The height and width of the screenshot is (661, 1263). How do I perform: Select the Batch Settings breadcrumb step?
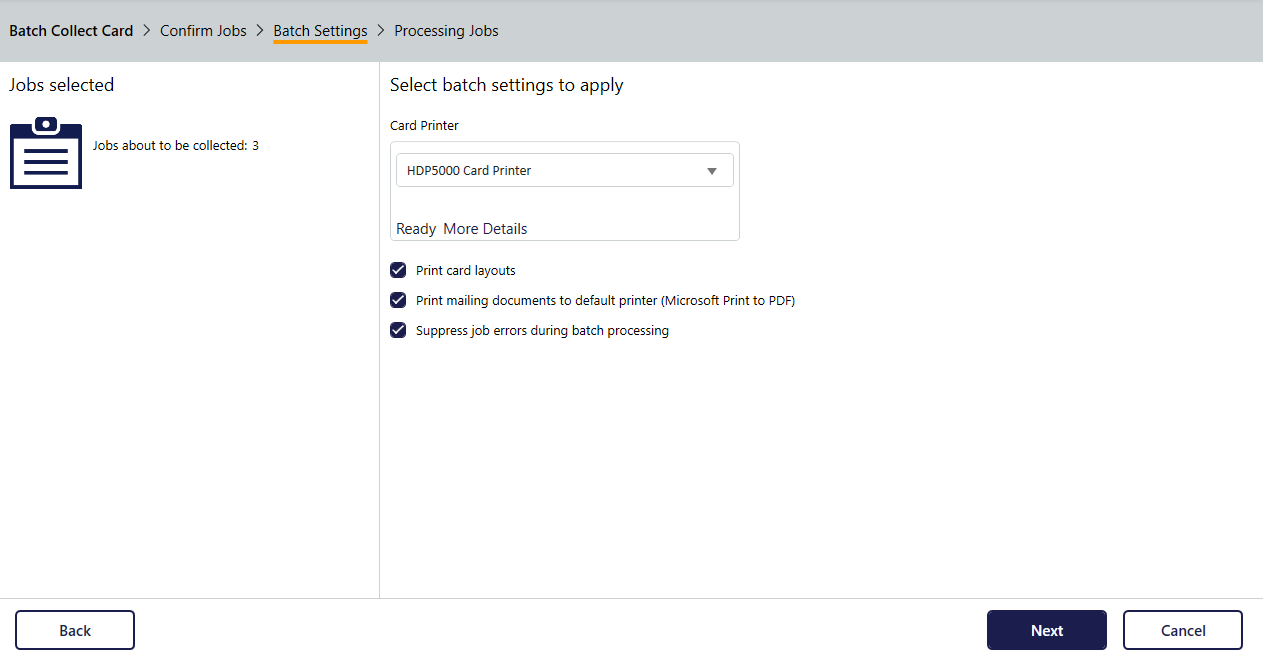point(320,31)
